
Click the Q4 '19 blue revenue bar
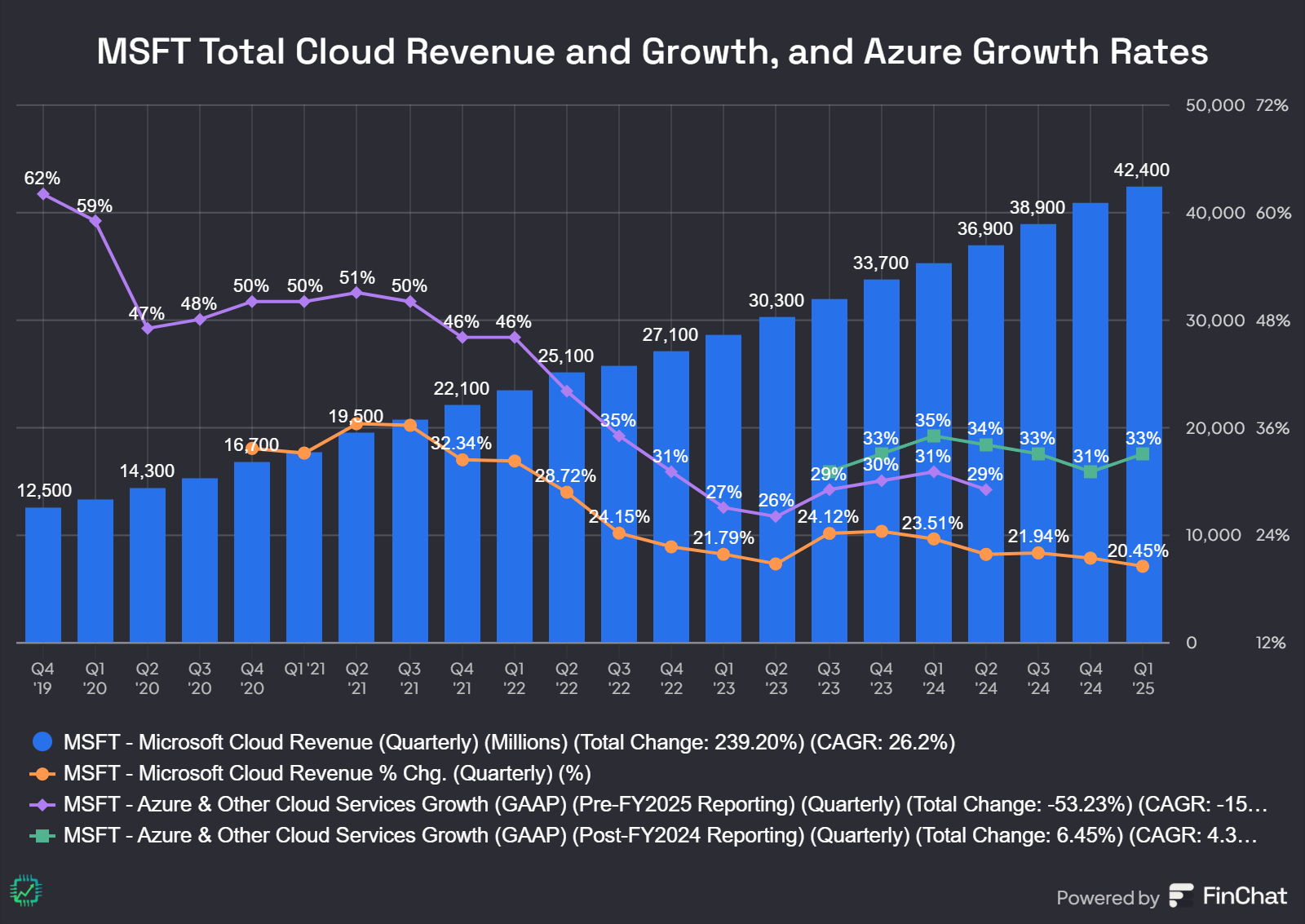[43, 575]
